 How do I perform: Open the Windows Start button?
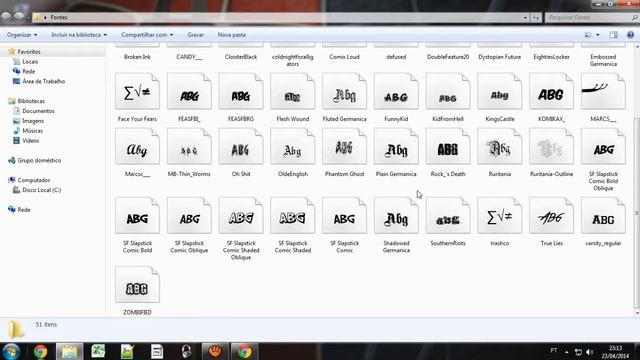(x=11, y=351)
